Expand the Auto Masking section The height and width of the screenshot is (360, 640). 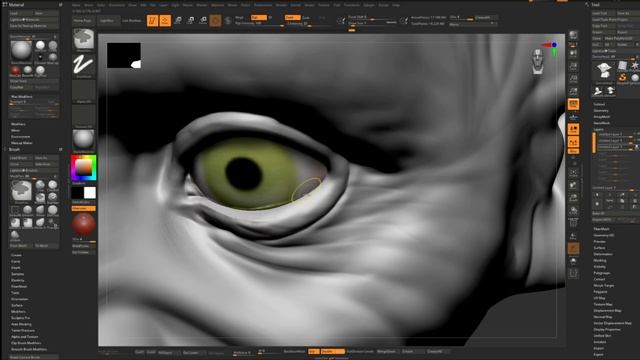[x=21, y=324]
